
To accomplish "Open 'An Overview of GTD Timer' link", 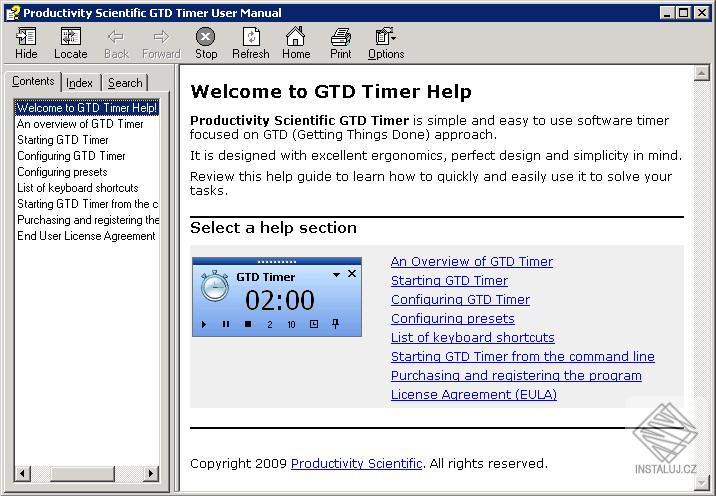I will [472, 262].
